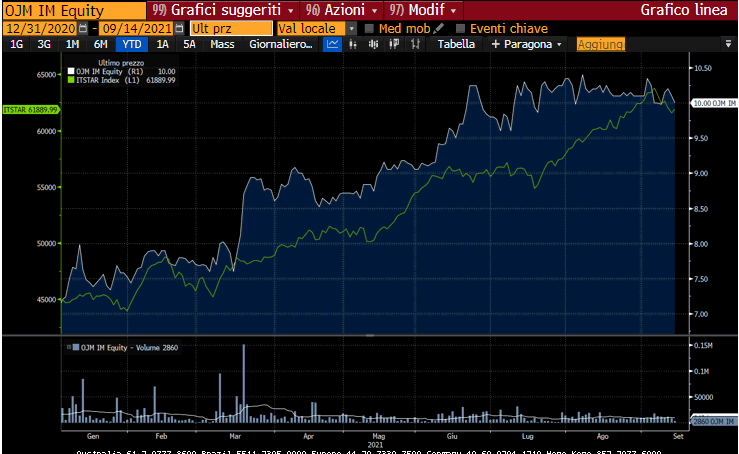
Task: Click the Ult prz price field
Action: click(231, 29)
